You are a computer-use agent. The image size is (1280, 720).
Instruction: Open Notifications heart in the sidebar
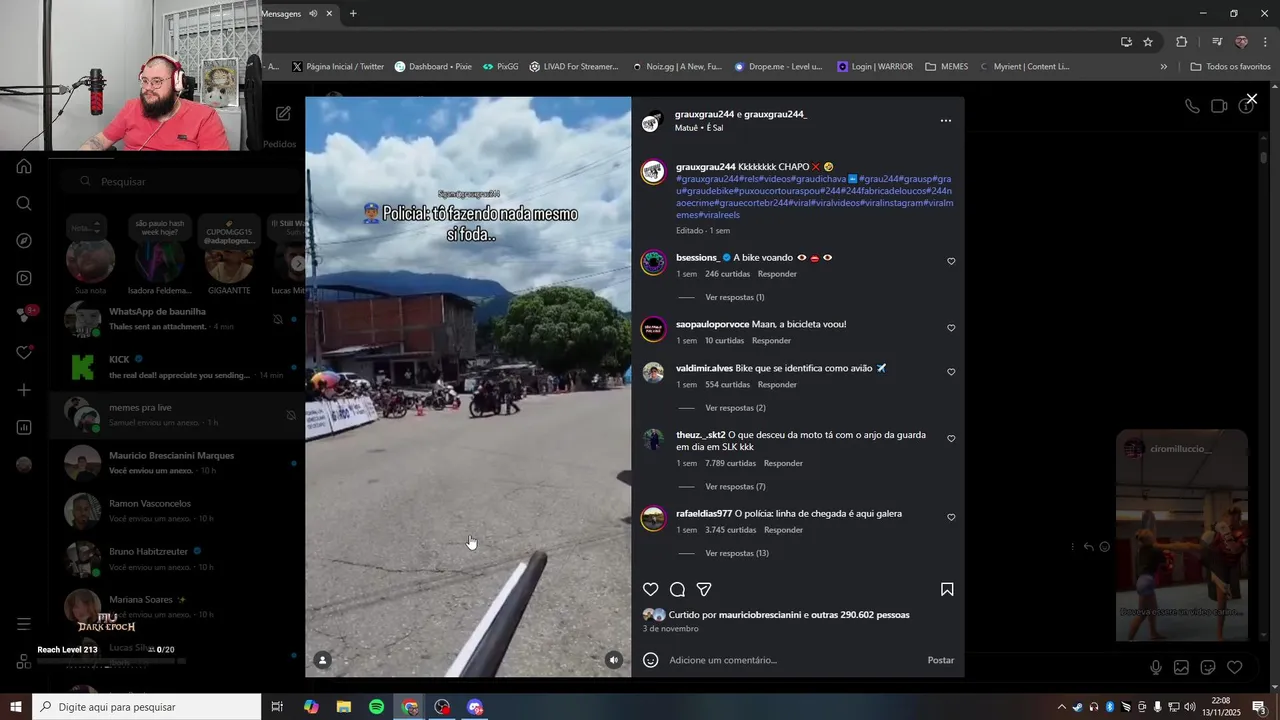(x=24, y=353)
